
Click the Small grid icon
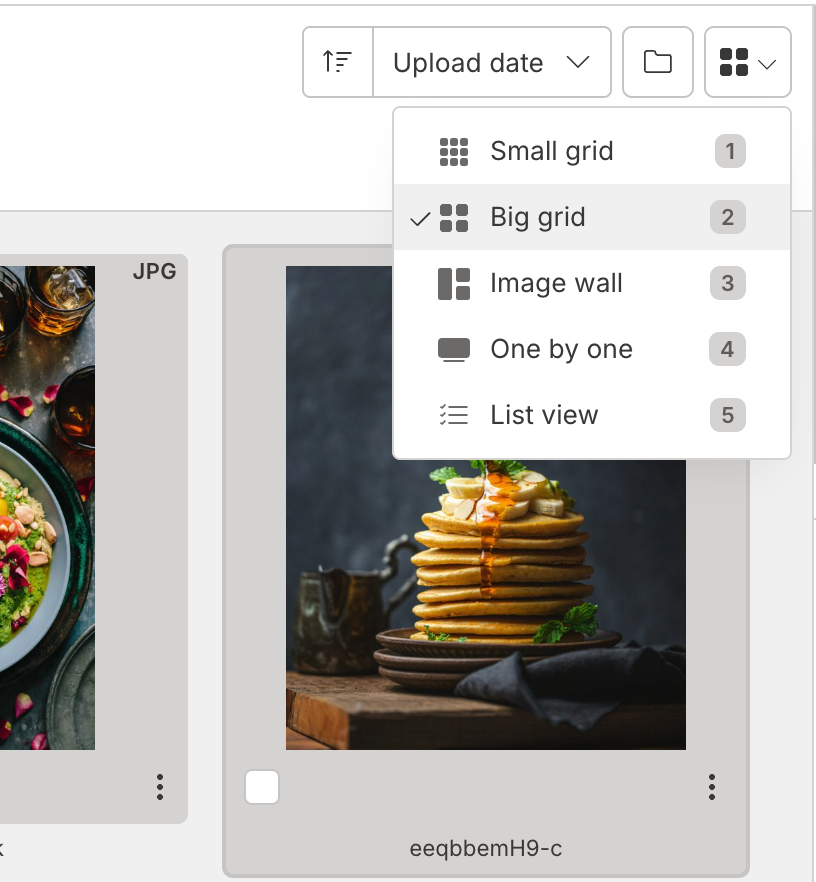454,152
